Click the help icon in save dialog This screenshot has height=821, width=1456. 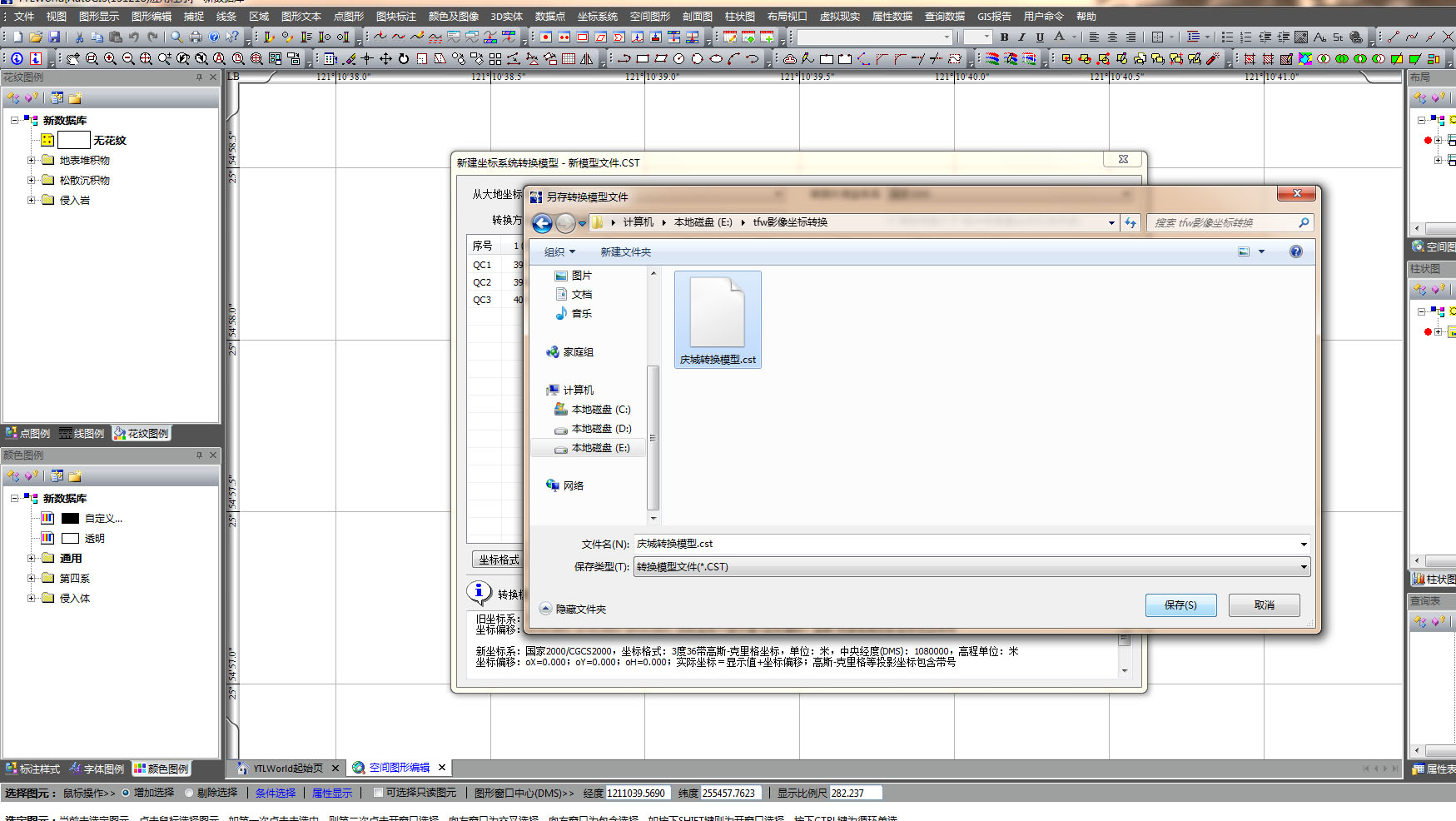point(1295,251)
